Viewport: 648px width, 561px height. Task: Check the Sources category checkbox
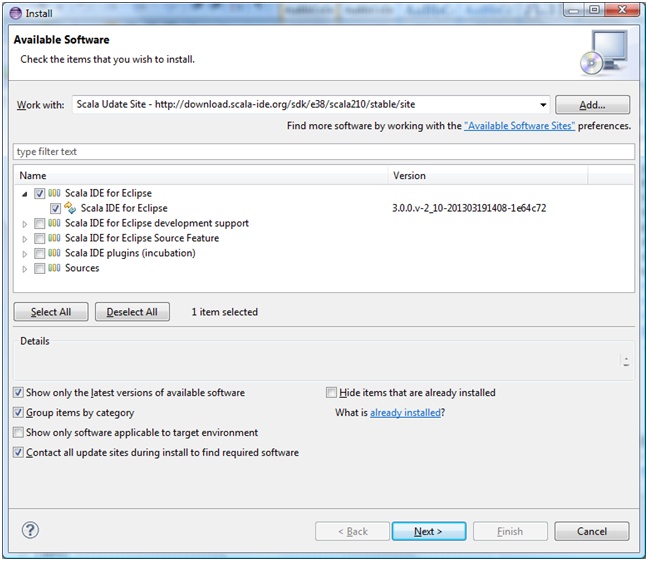(x=40, y=269)
